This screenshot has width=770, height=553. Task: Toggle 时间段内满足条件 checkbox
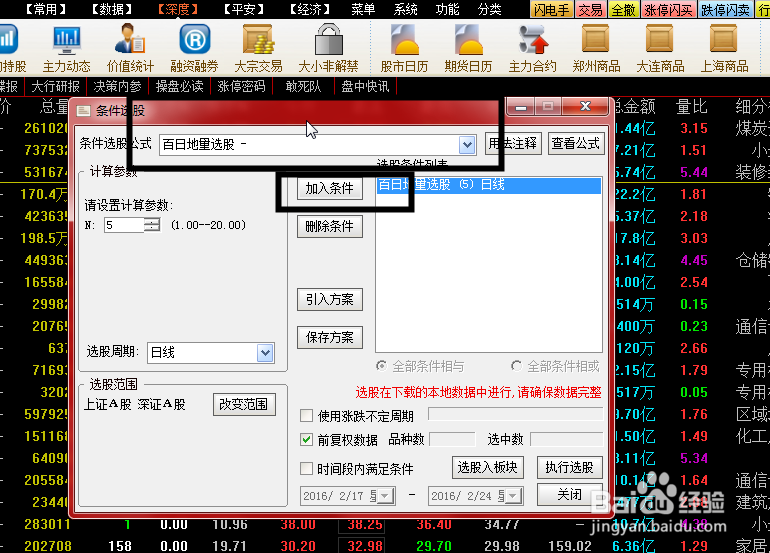[x=306, y=469]
